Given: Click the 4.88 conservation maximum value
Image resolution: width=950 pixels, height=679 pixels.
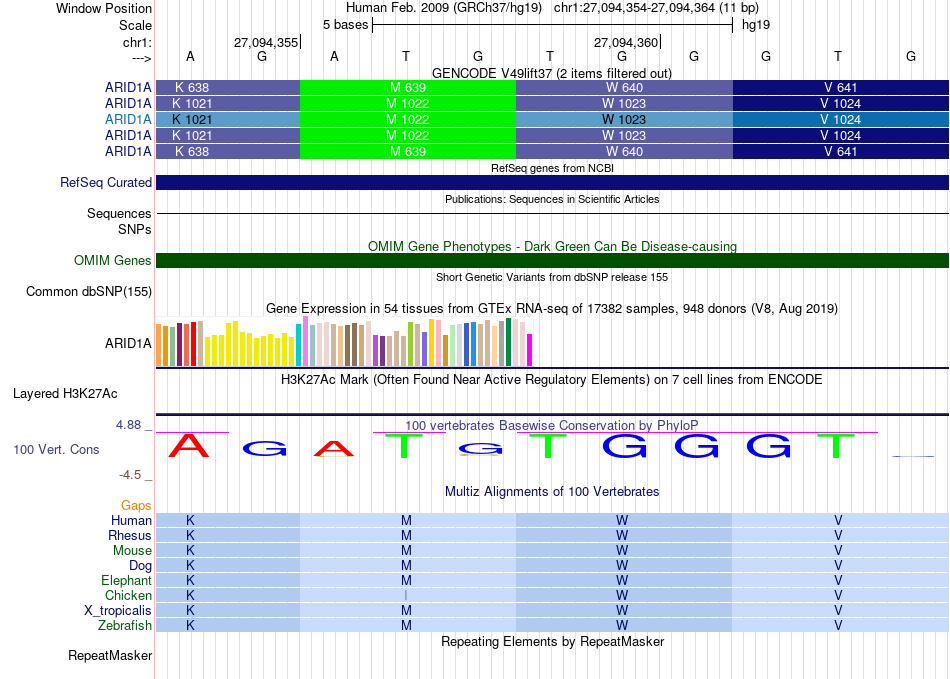Looking at the screenshot, I should pos(128,425).
